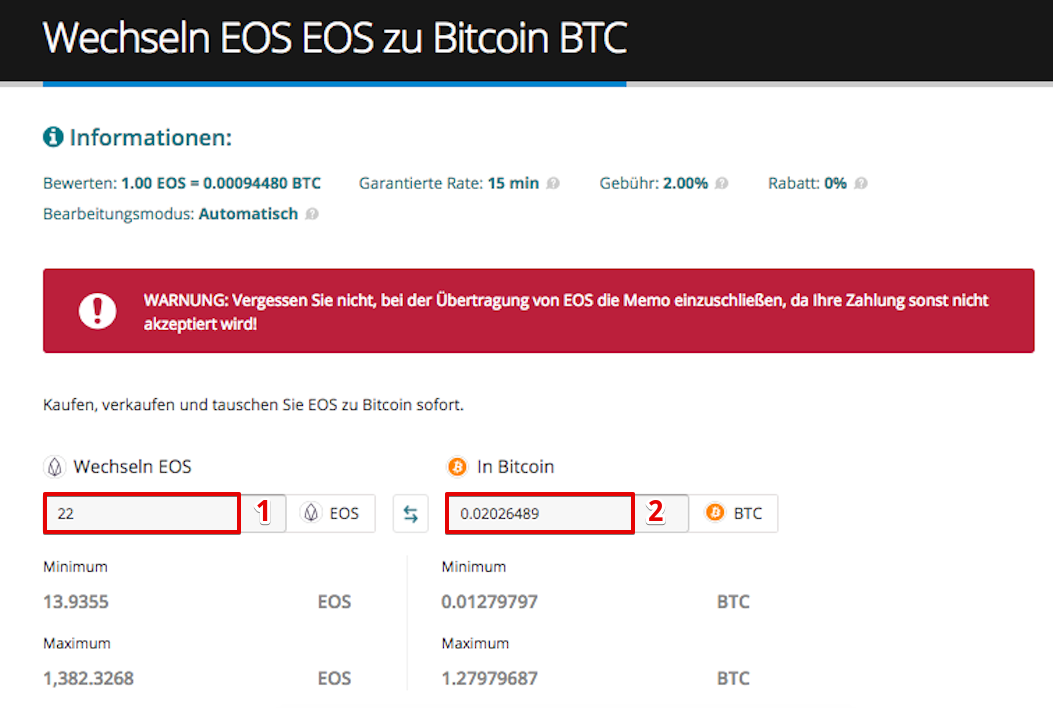Click help icon next to Gebühr 2.00%
Screen dimensions: 1053x708
721,183
